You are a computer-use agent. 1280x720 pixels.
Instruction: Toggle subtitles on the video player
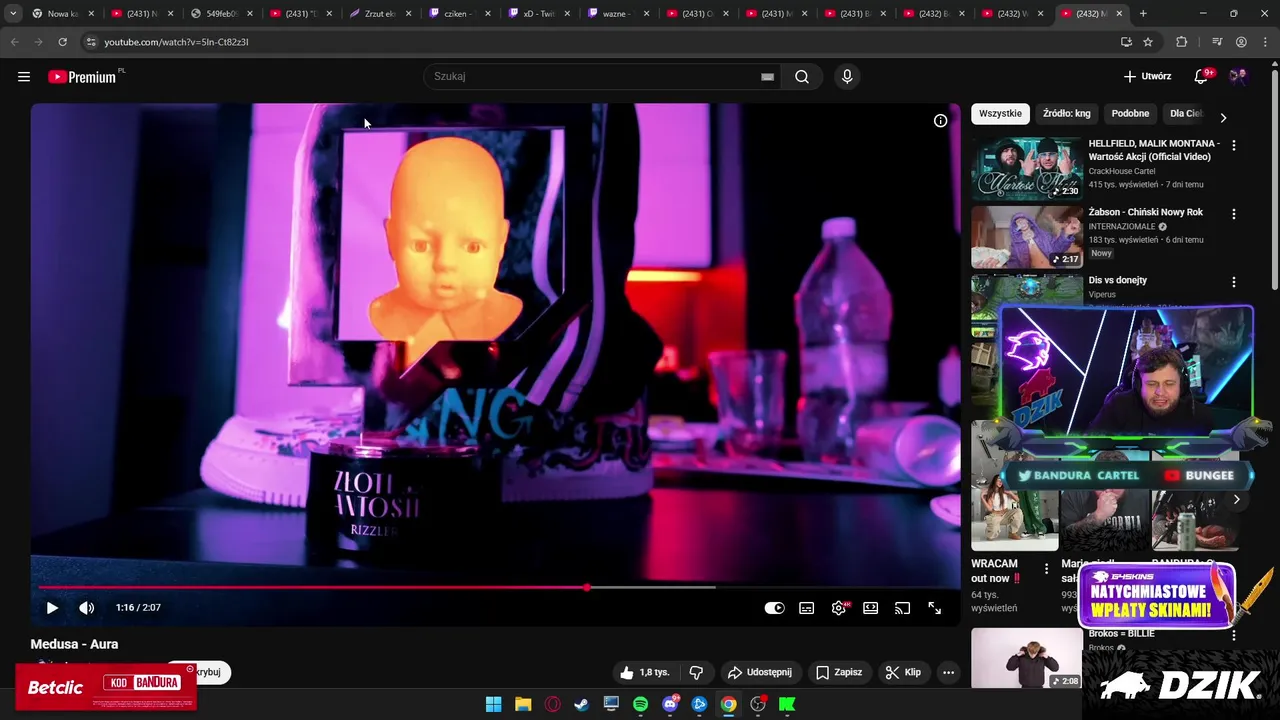tap(807, 608)
